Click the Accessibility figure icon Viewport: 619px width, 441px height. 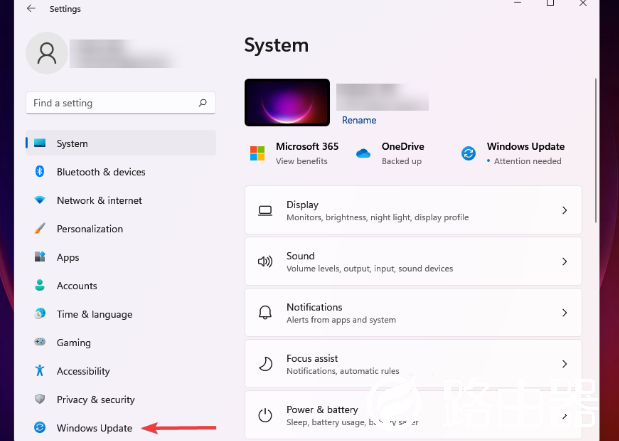click(39, 370)
